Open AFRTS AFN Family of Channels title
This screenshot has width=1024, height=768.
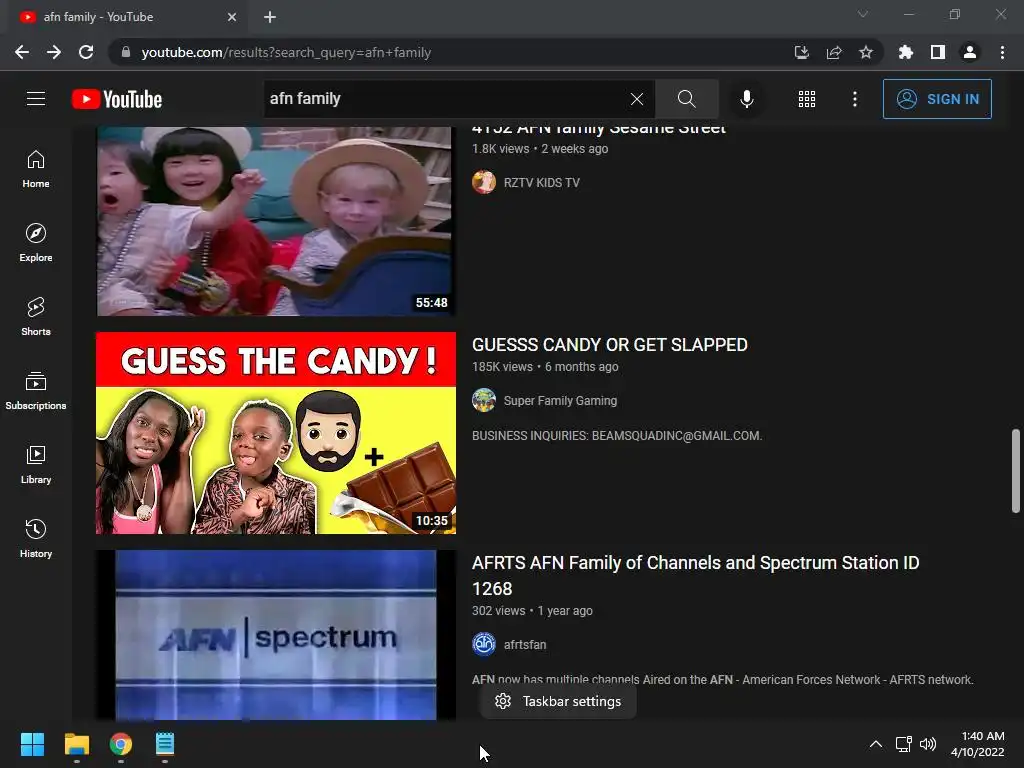point(696,575)
